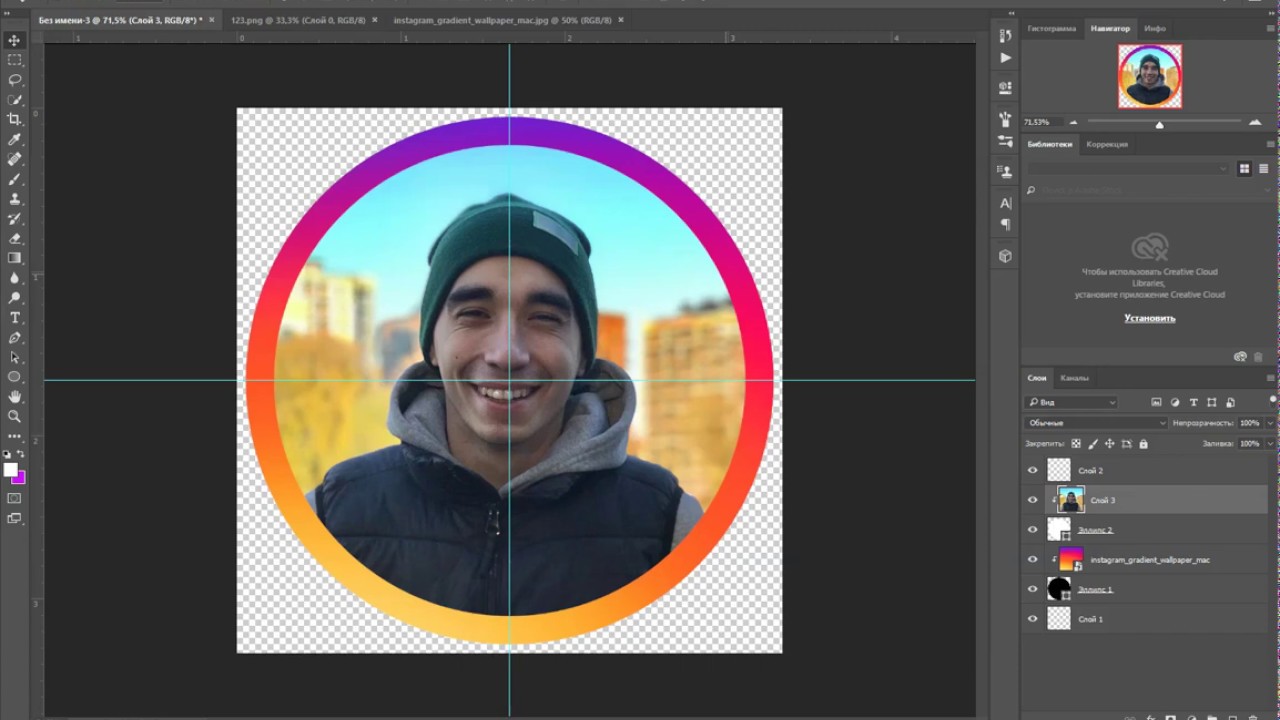Toggle lock all (padlock icon)

tap(1143, 443)
